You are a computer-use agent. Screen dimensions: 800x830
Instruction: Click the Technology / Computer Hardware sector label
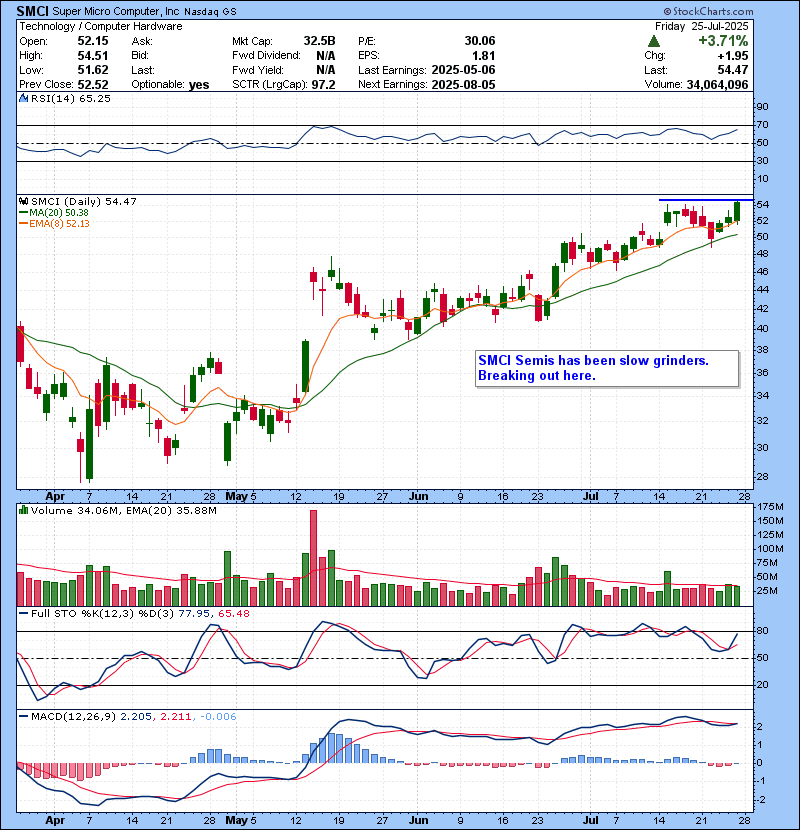[101, 26]
